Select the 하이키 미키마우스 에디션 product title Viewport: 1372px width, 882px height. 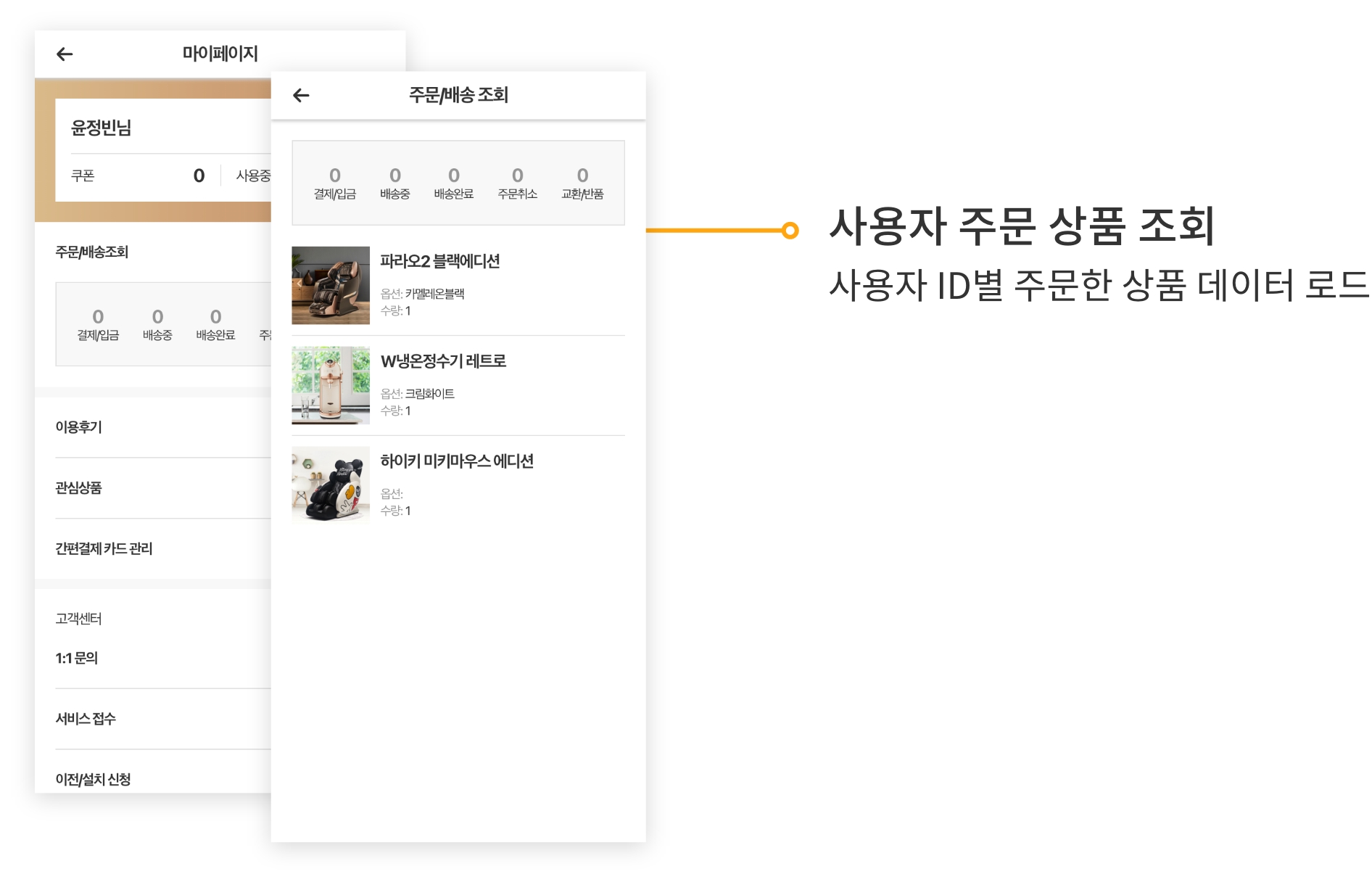(457, 461)
